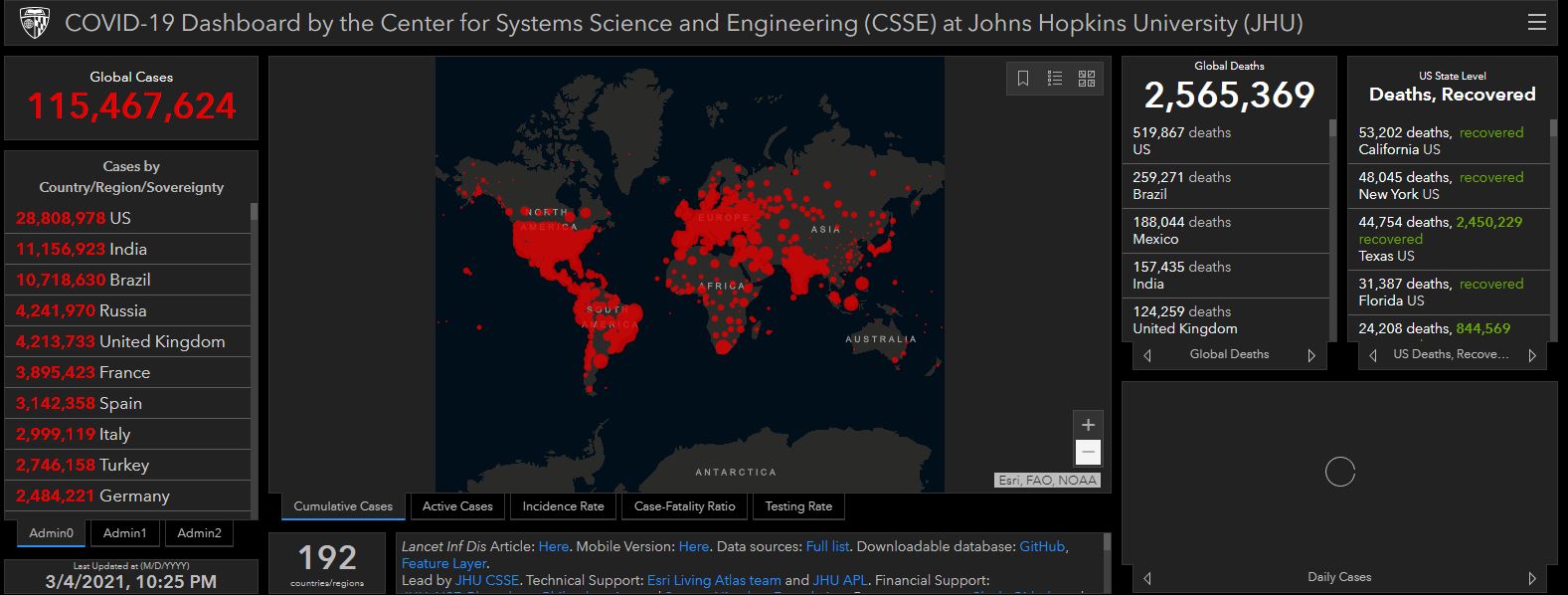Open the map legend list icon
Screen dimensions: 1568x595
(x=1055, y=79)
